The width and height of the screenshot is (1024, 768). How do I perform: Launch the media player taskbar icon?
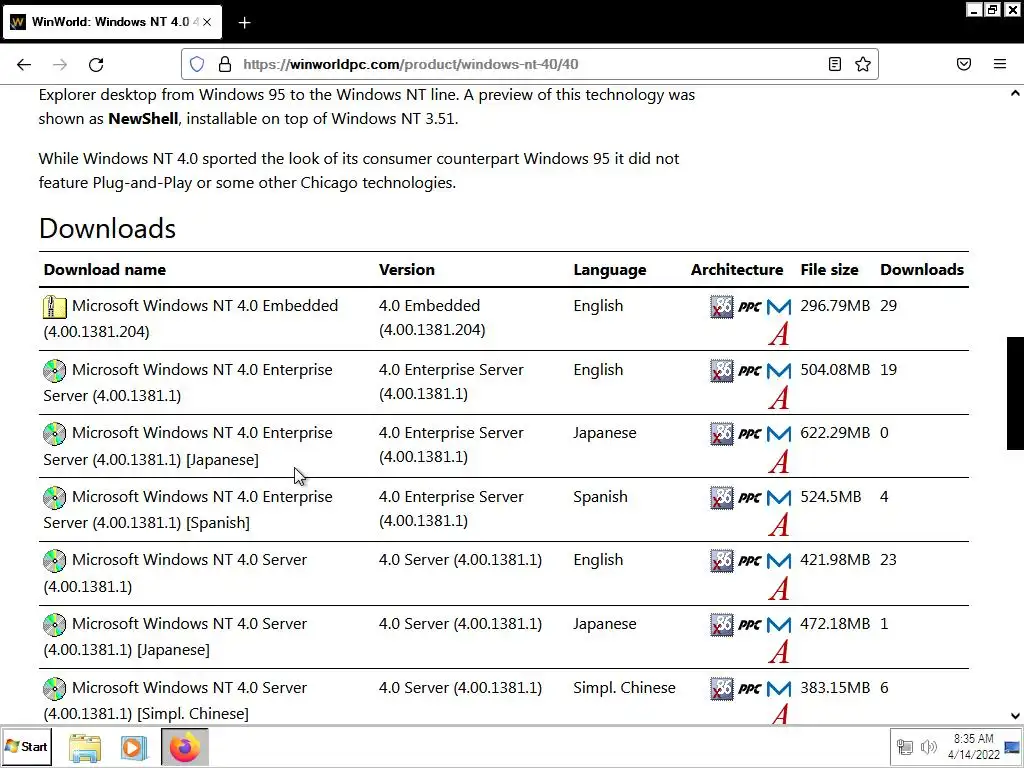(133, 747)
